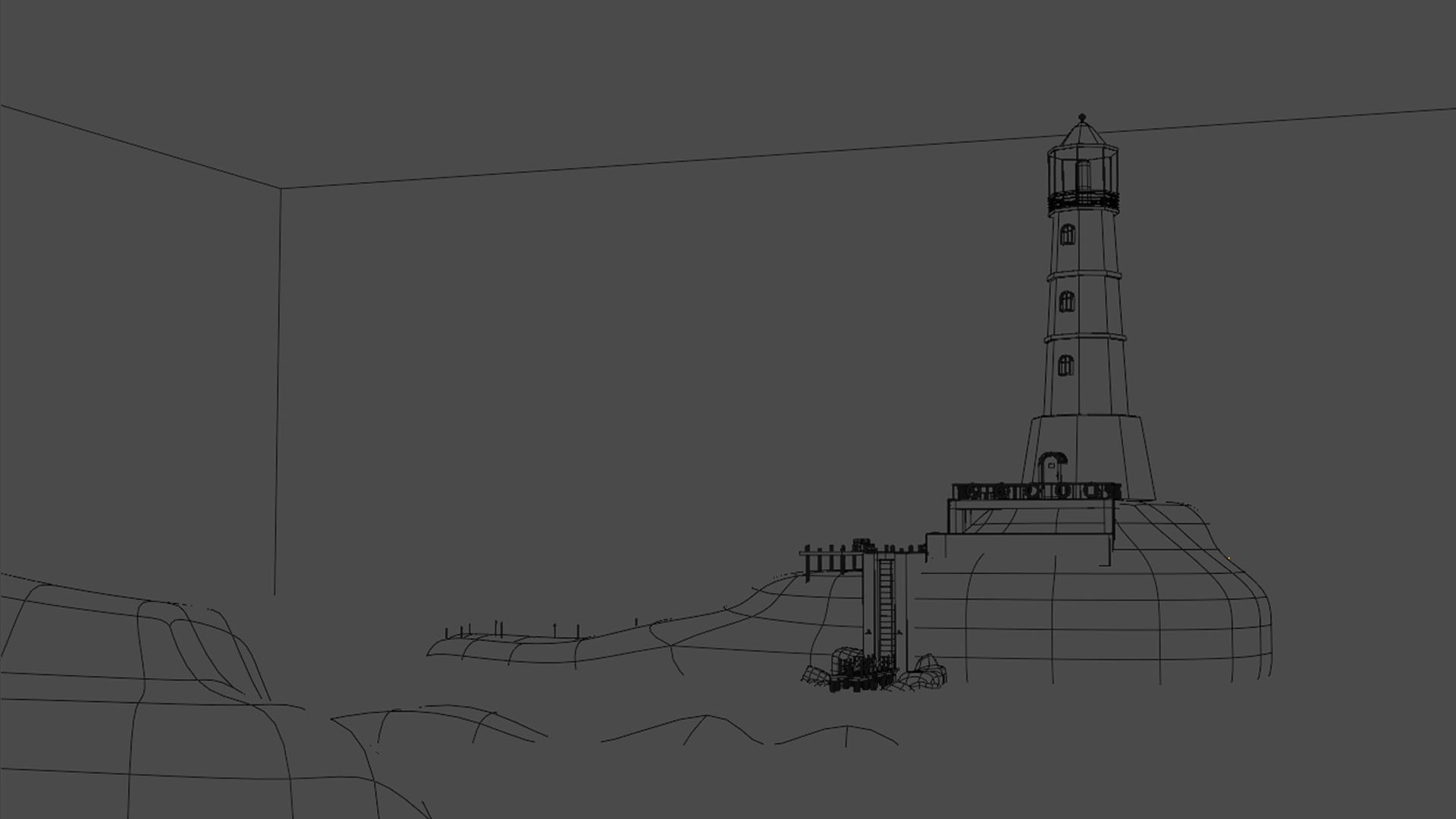Image resolution: width=1456 pixels, height=819 pixels.
Task: Select the top window on the lighthouse tower
Action: click(x=1067, y=235)
